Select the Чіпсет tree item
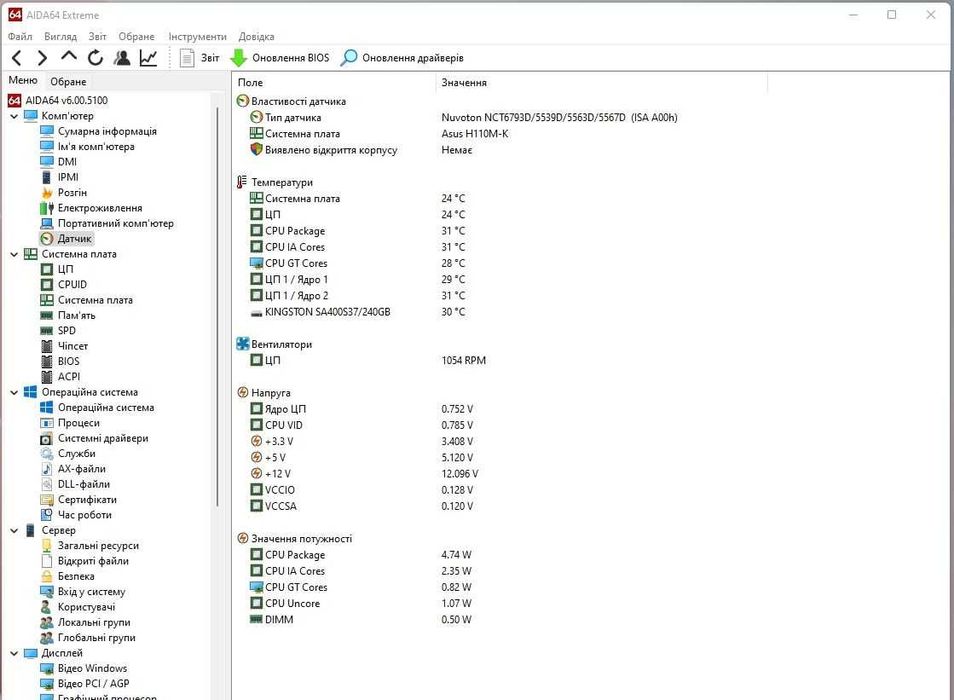 [64, 345]
